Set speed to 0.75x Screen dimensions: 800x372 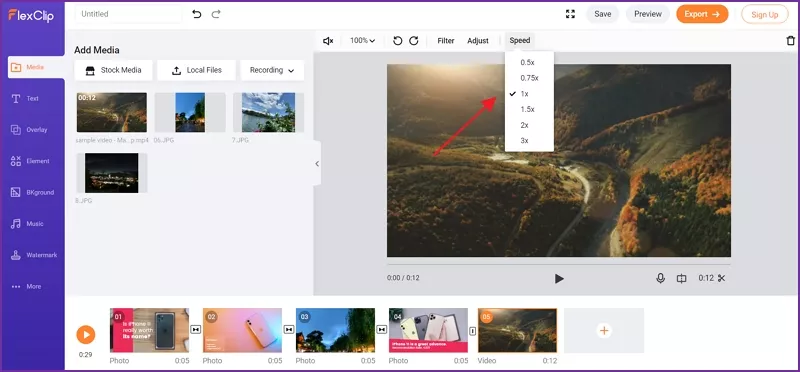point(529,78)
